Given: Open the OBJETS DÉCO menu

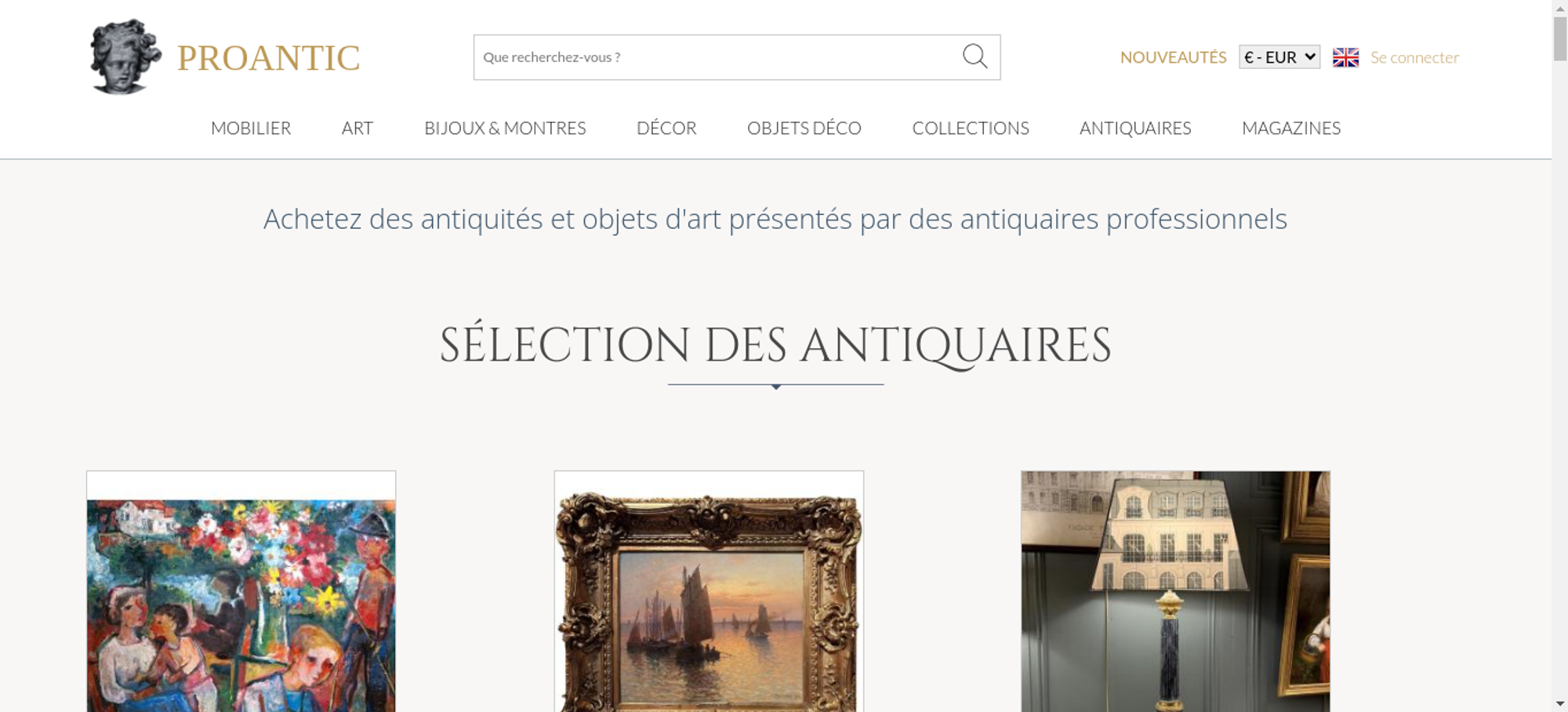Looking at the screenshot, I should (x=804, y=128).
